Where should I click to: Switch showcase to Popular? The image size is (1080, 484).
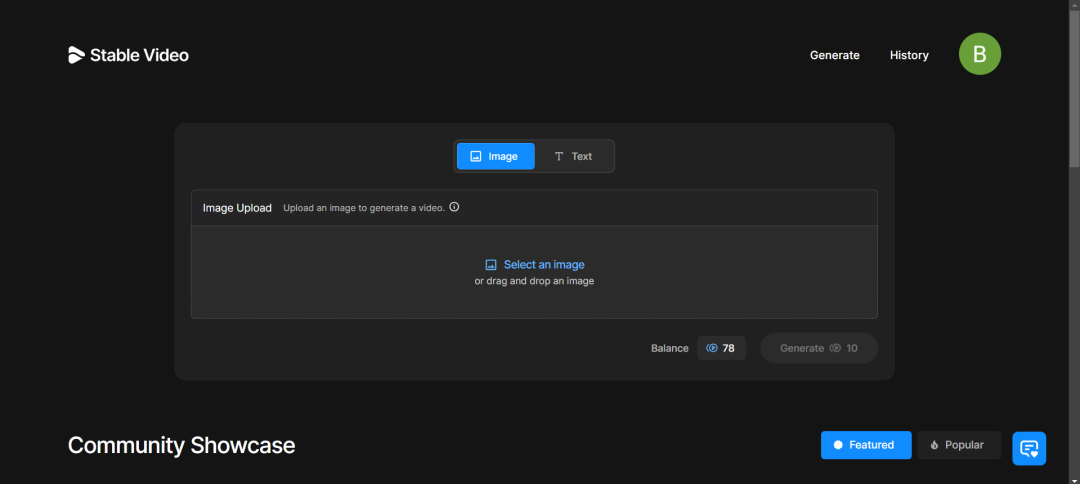[958, 445]
